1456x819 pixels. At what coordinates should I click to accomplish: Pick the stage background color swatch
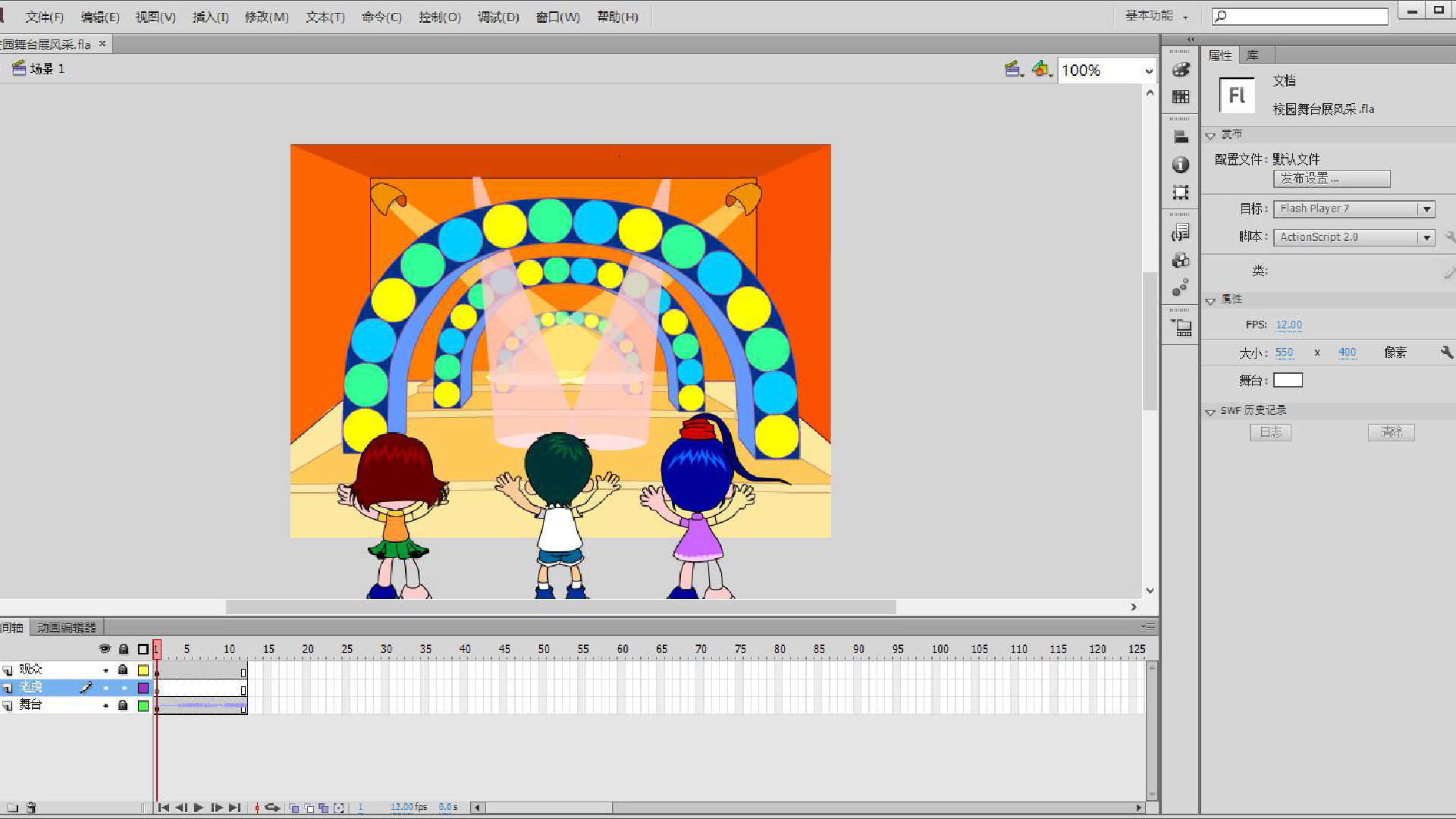pyautogui.click(x=1288, y=380)
